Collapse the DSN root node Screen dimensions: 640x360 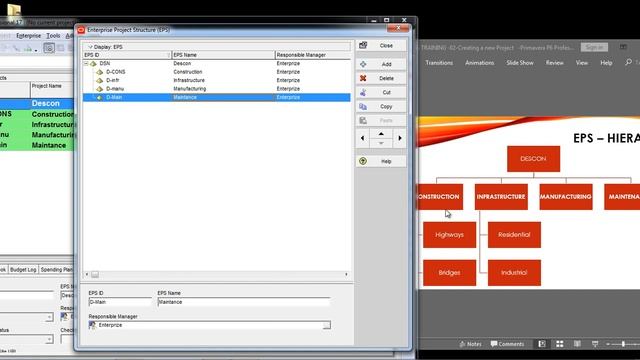[x=86, y=64]
